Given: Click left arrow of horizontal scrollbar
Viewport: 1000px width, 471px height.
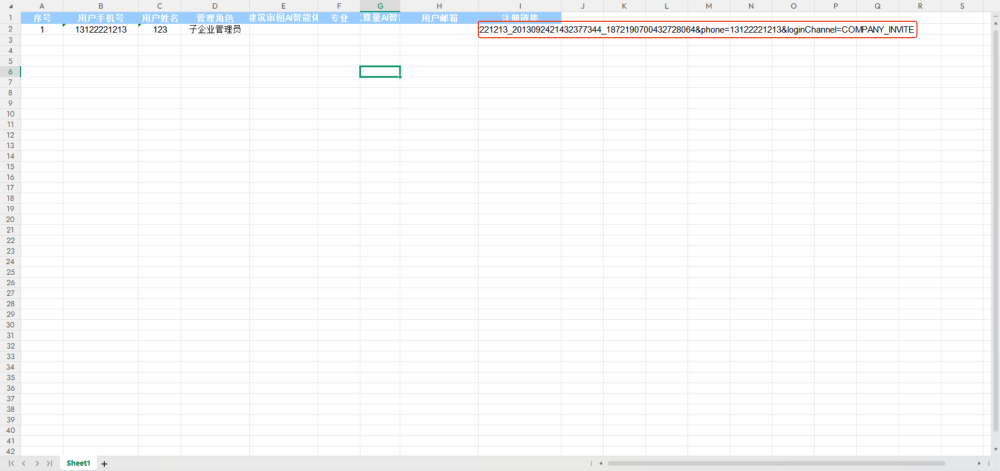Looking at the screenshot, I should [x=599, y=464].
